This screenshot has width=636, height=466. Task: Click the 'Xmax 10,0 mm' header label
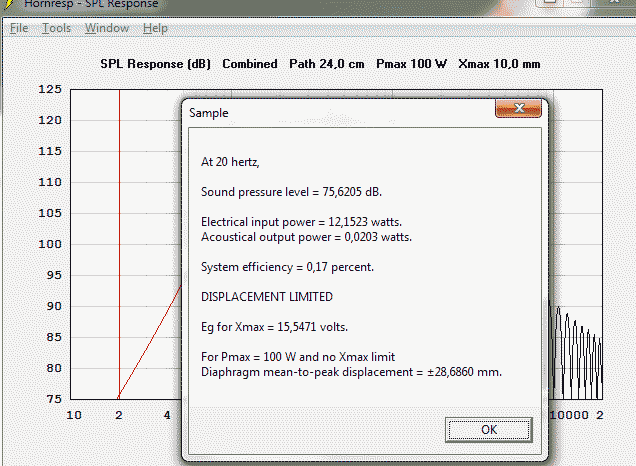[499, 64]
